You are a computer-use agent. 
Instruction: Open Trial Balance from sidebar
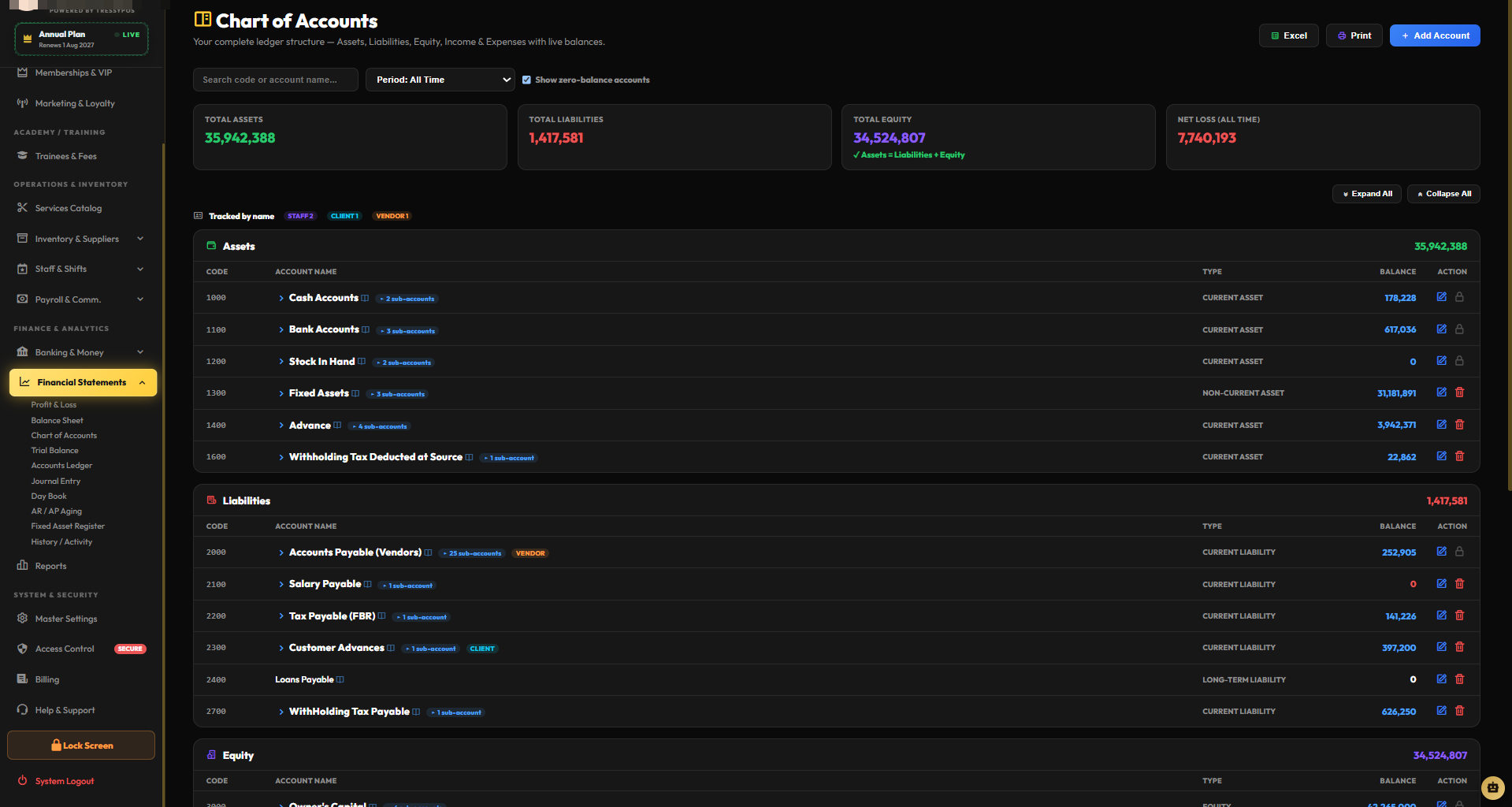54,451
